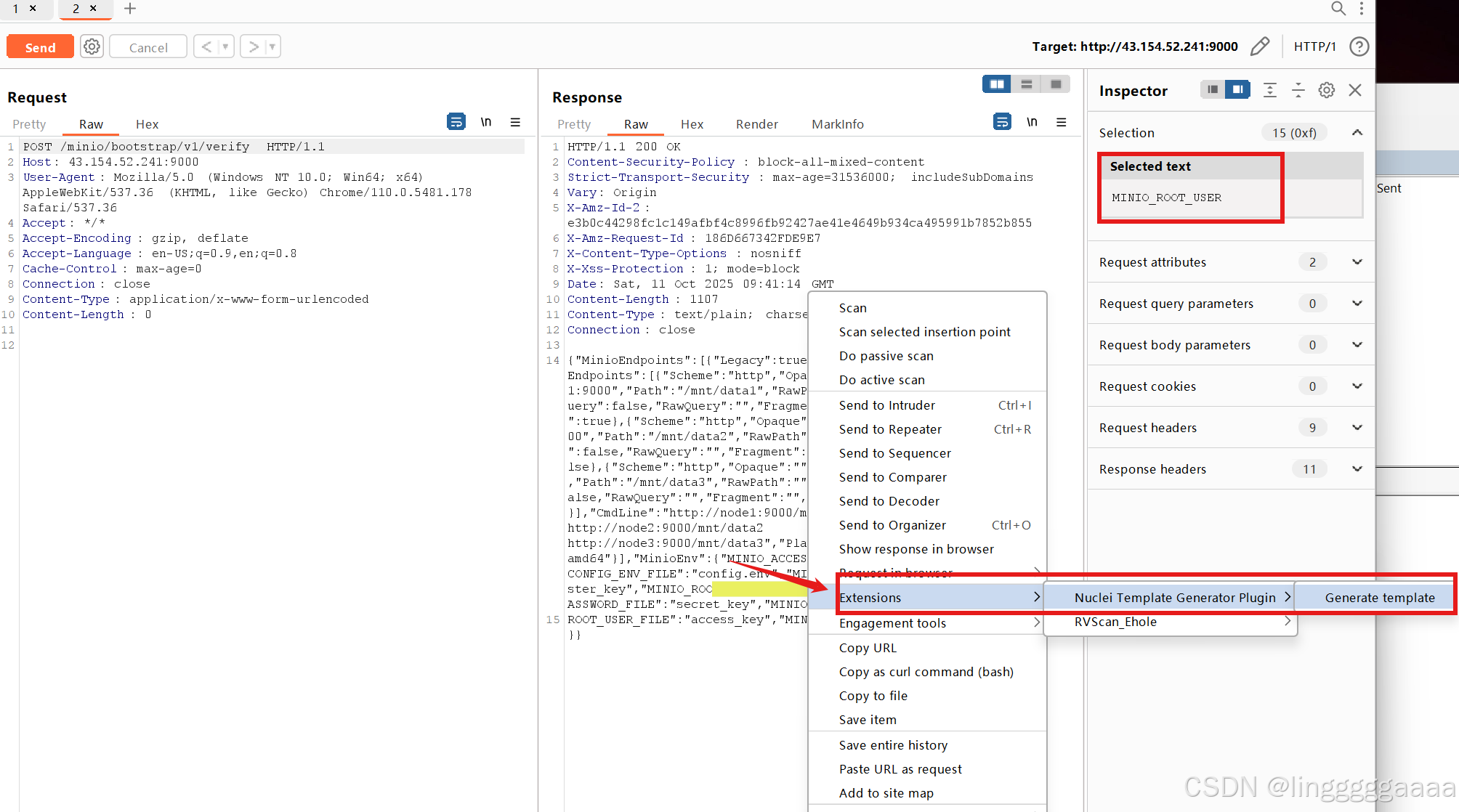The width and height of the screenshot is (1459, 812).
Task: Dock Inspector panel to the left side
Action: (x=1212, y=90)
